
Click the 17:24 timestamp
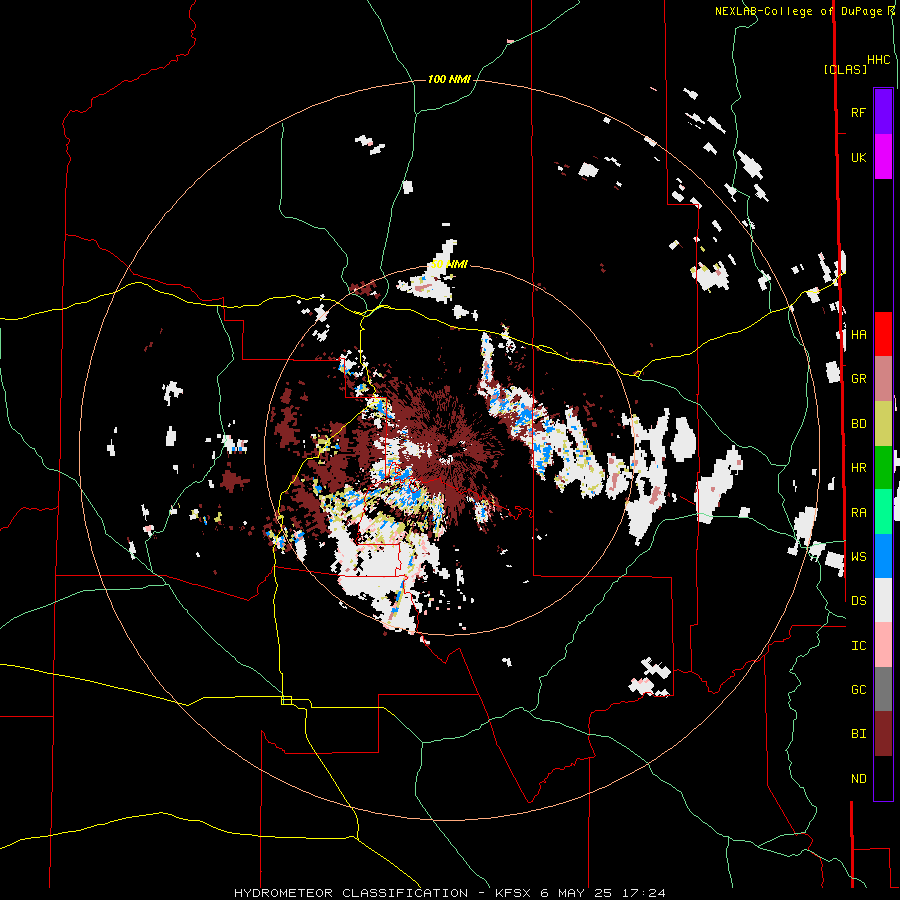pos(642,893)
